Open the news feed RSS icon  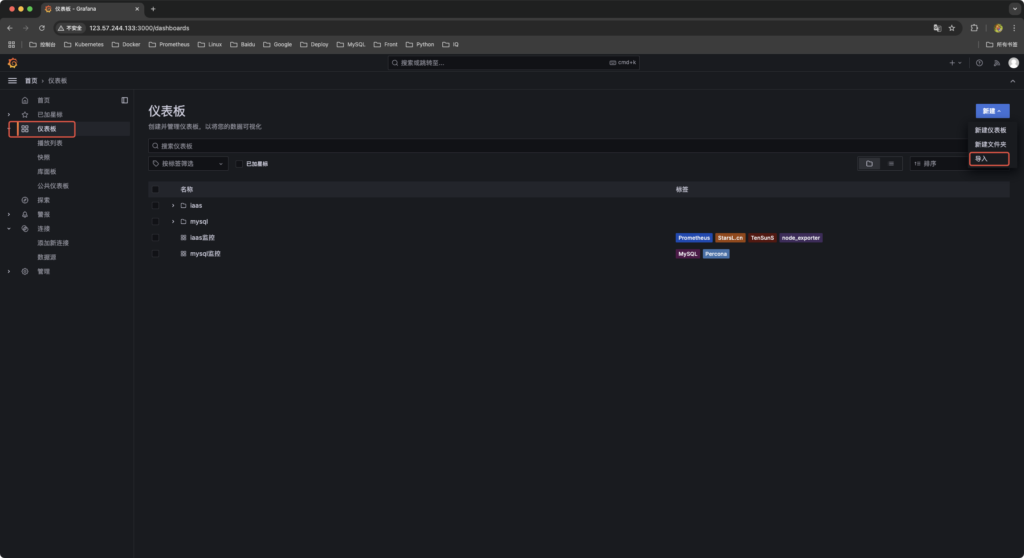pyautogui.click(x=996, y=63)
